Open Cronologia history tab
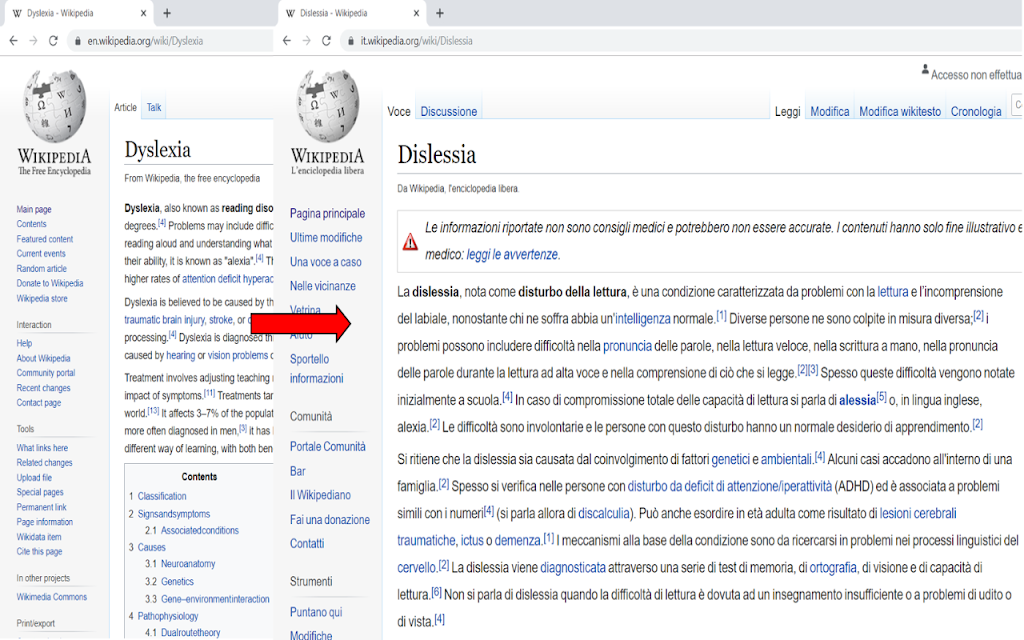 976,112
